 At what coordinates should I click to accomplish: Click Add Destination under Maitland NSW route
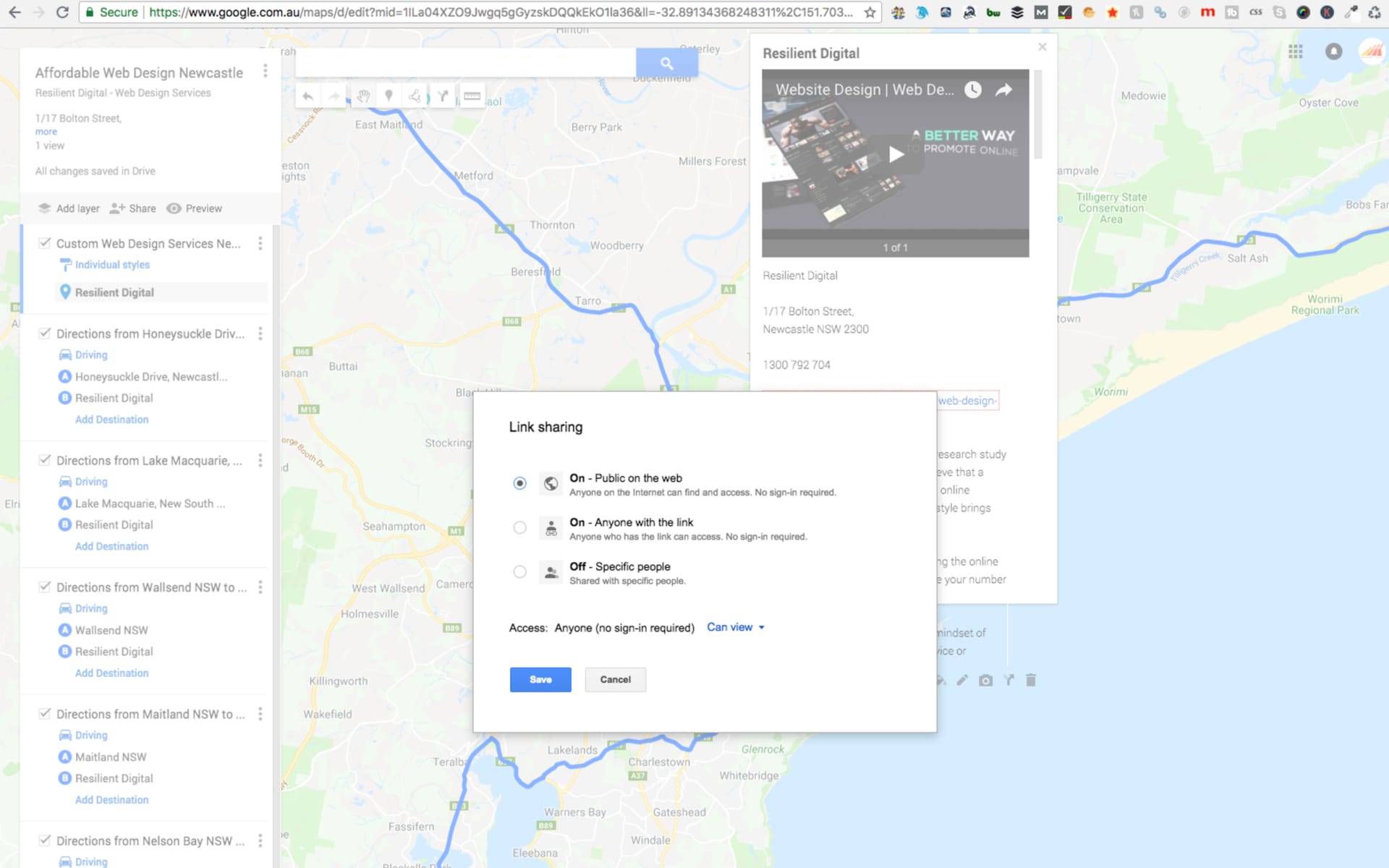coord(112,800)
